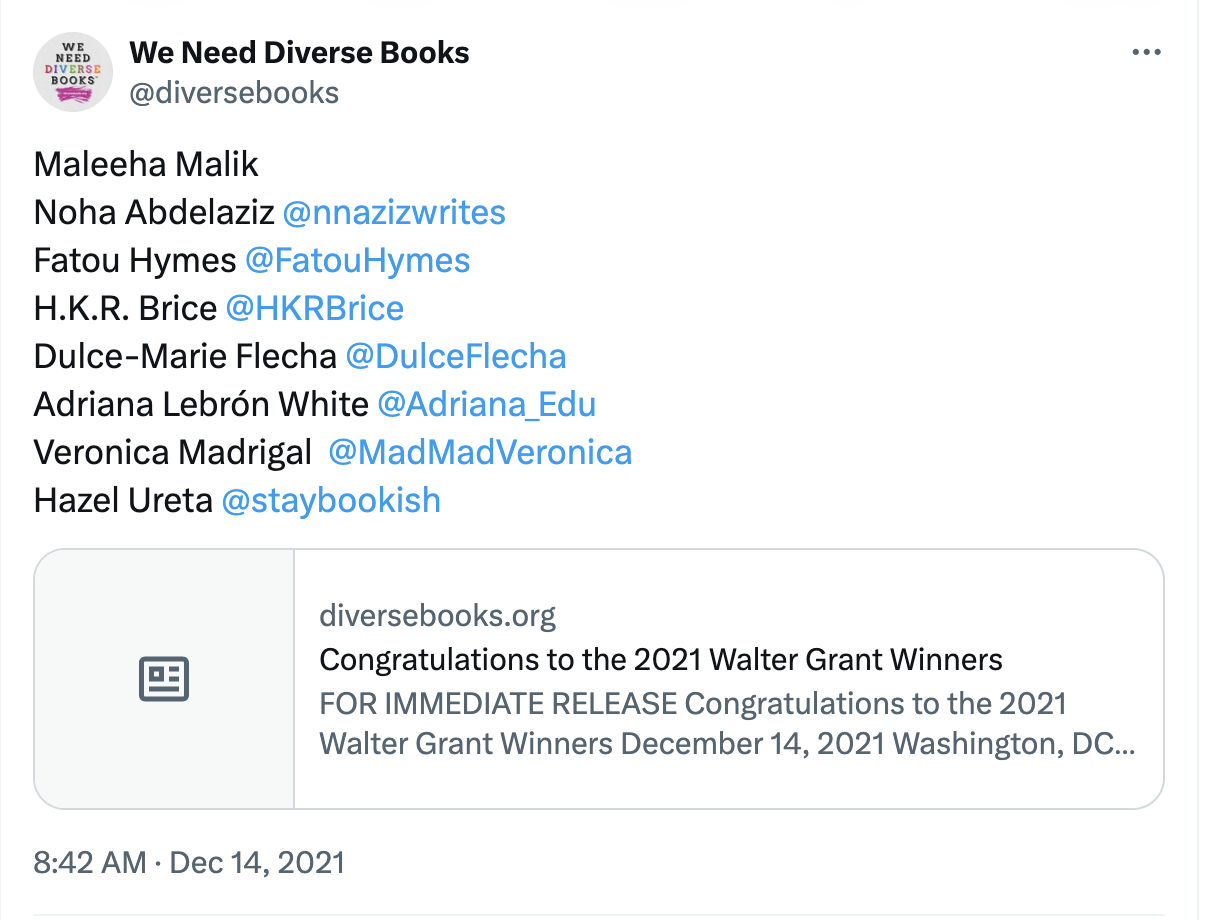This screenshot has height=920, width=1228.
Task: Click the We Need Diverse Books avatar
Action: (72, 72)
